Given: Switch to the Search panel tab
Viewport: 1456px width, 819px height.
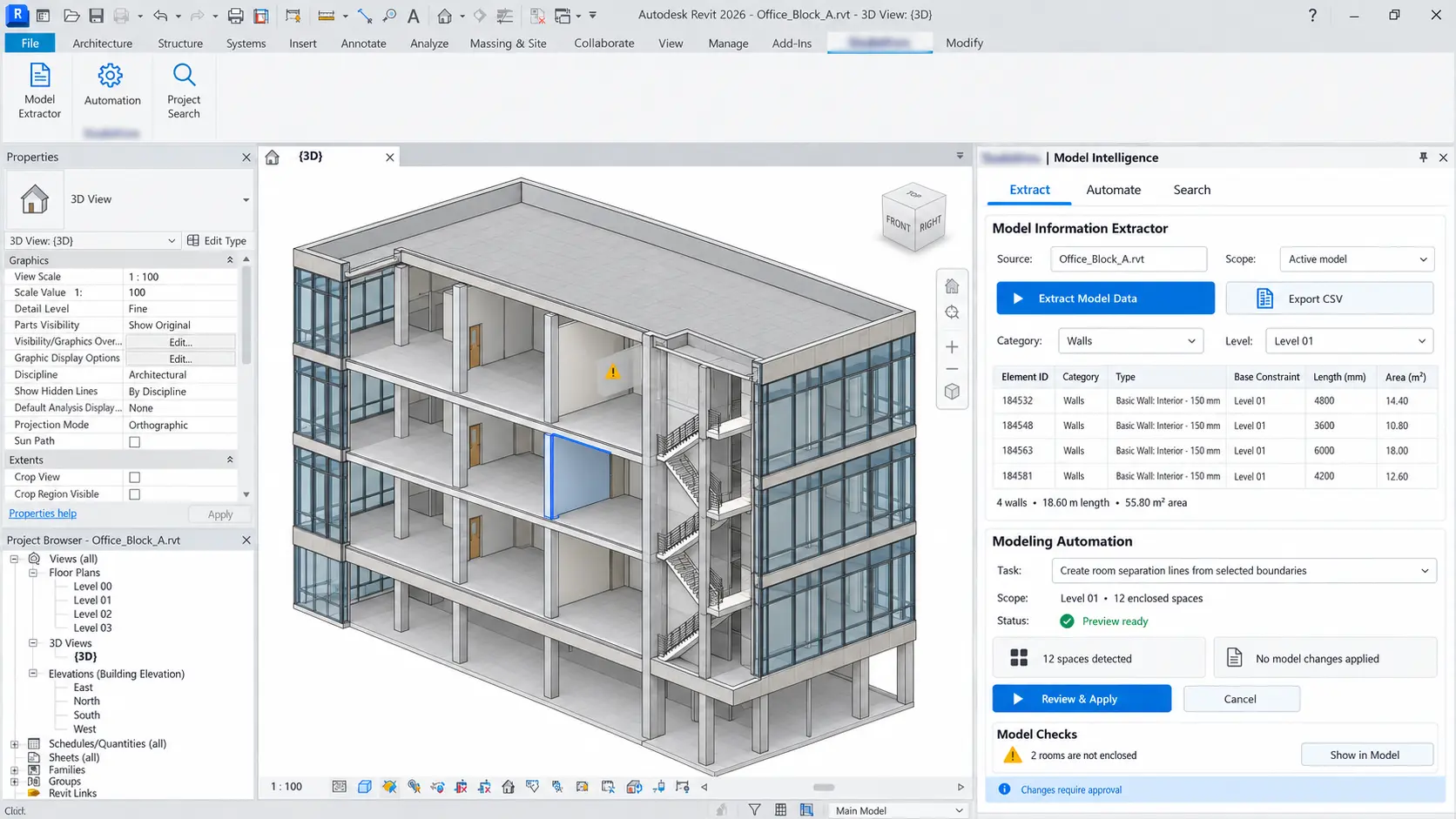Looking at the screenshot, I should 1191,190.
